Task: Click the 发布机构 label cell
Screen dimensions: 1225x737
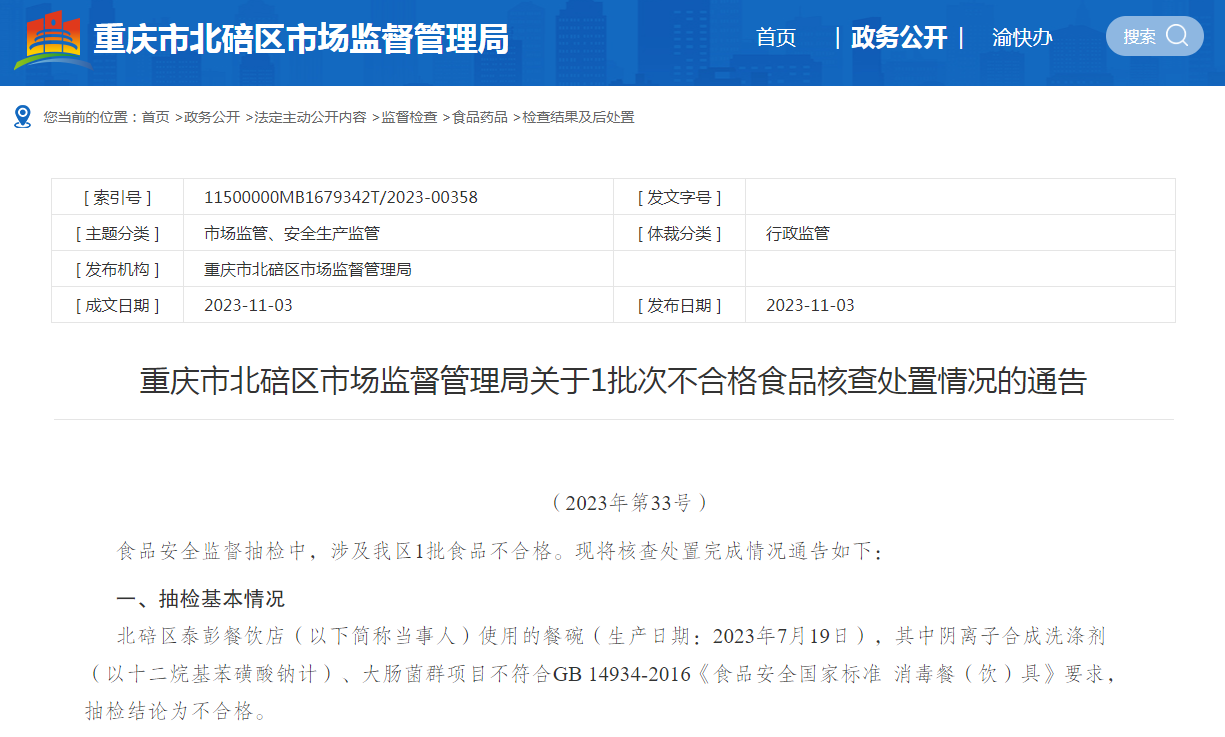Action: click(117, 269)
